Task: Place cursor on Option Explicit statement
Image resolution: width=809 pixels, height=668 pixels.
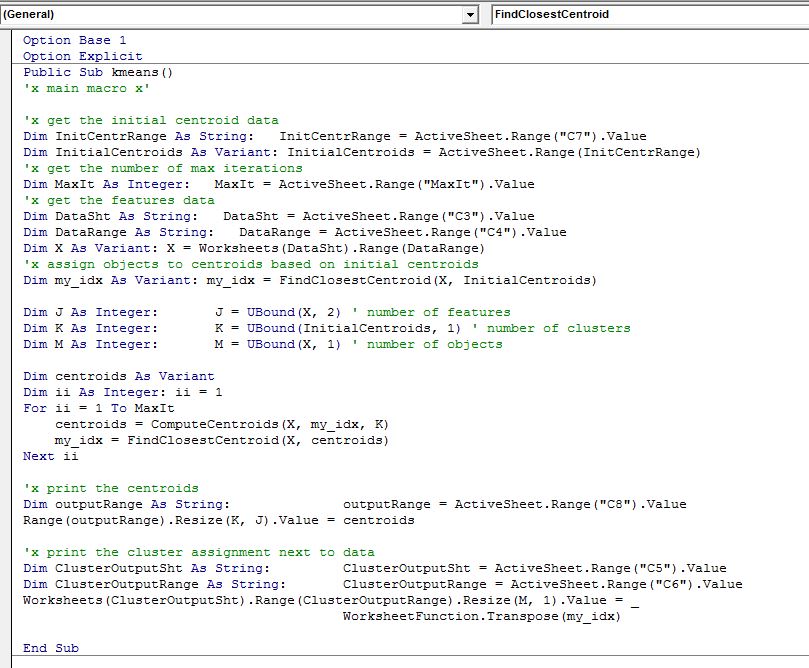Action: [x=83, y=56]
